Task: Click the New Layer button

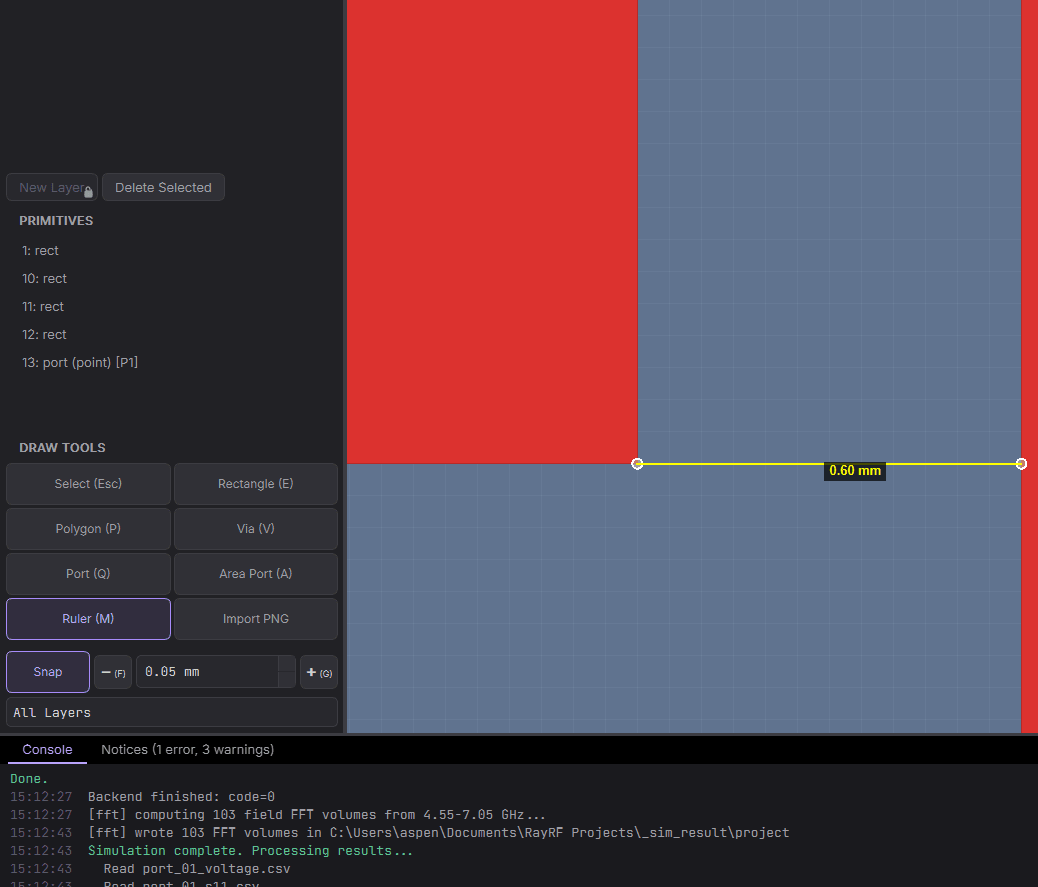Action: (52, 187)
